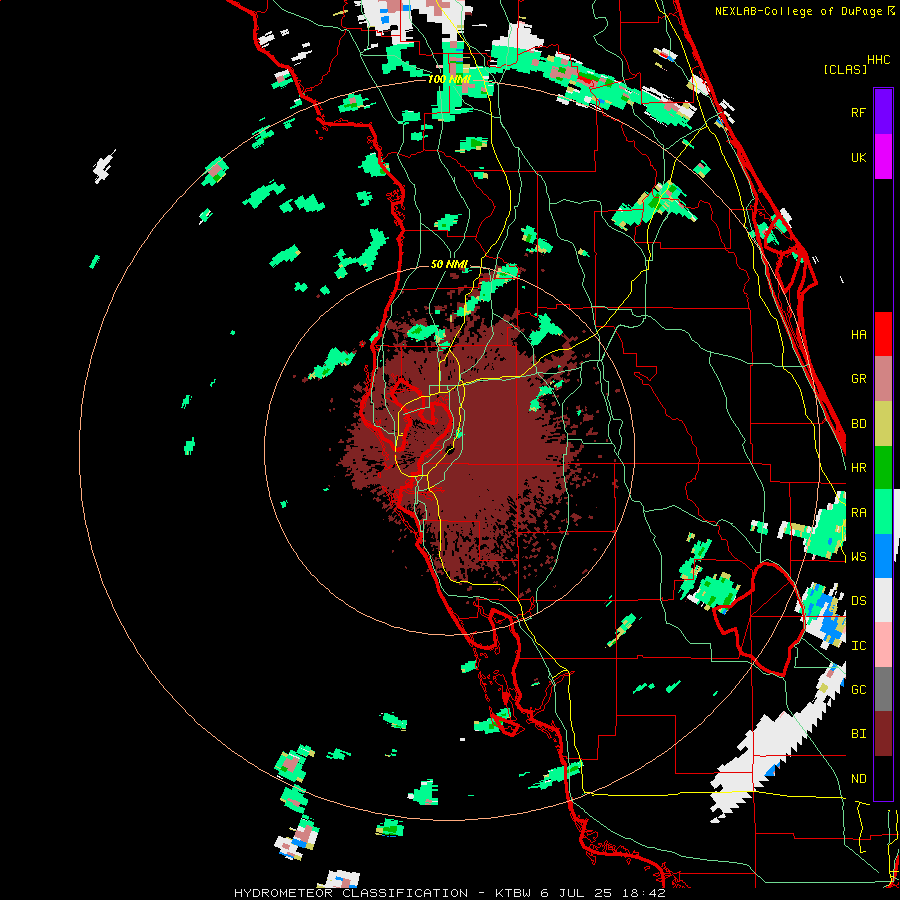
Task: Click the HA legend label
Action: tap(858, 335)
